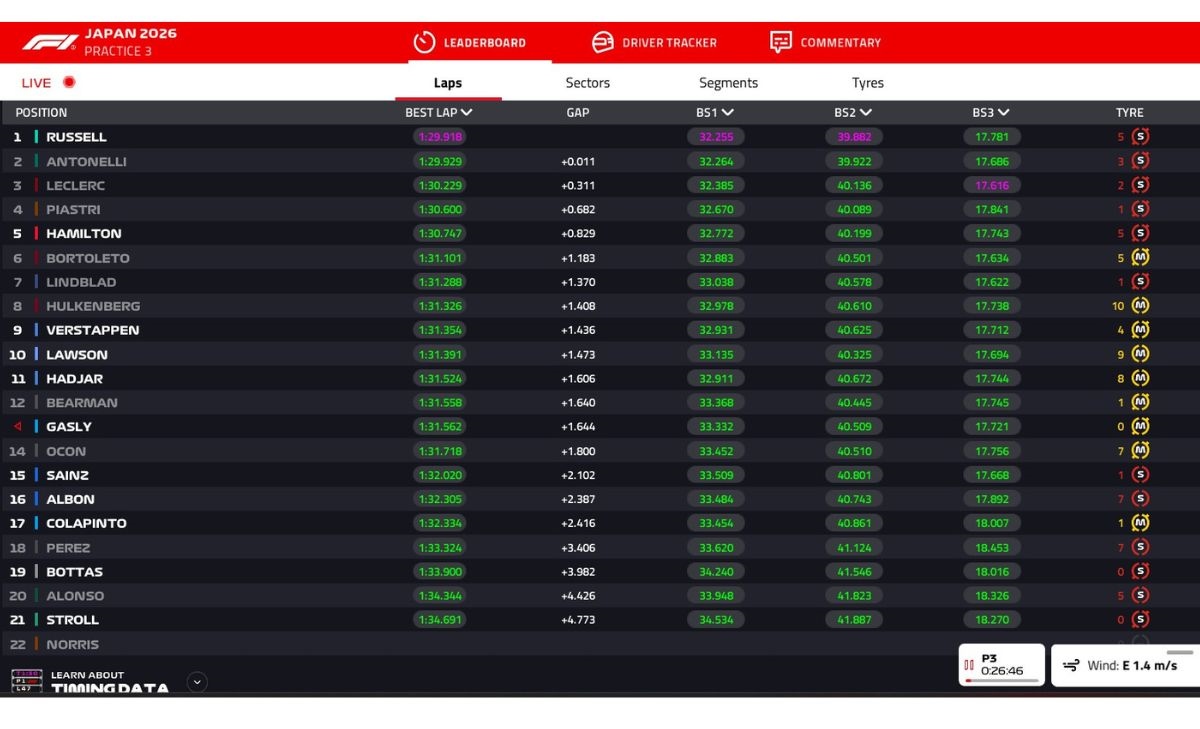The image size is (1200, 729).
Task: Click the timing data thumbnail icon
Action: click(27, 680)
